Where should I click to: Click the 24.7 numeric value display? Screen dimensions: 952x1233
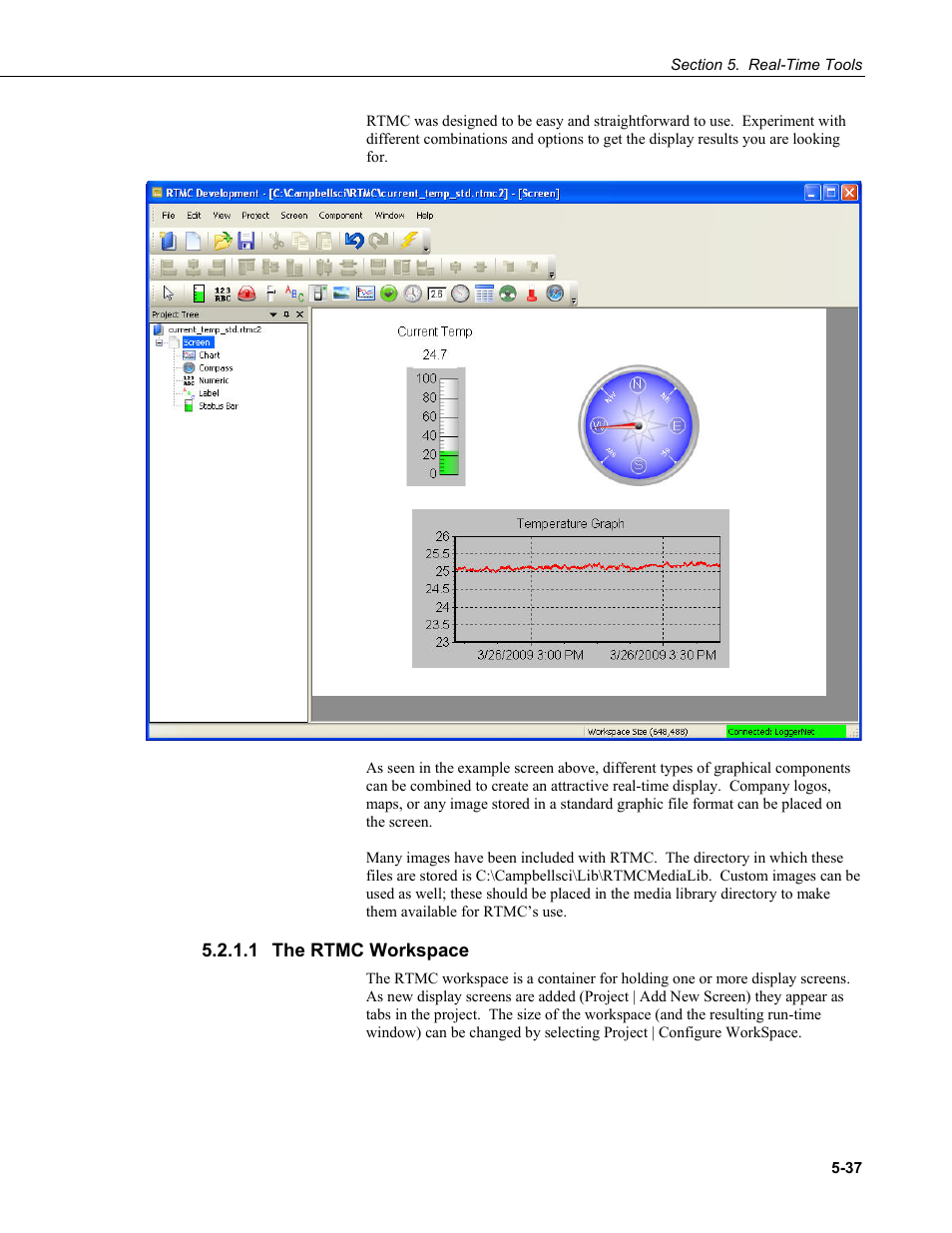tap(435, 354)
